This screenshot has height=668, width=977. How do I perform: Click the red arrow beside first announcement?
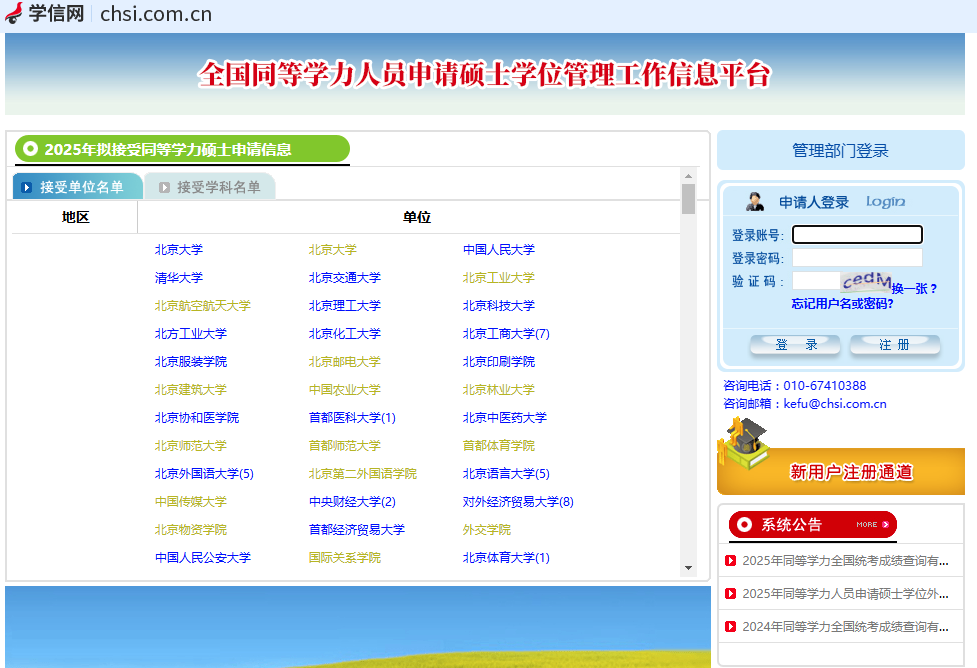(x=730, y=561)
